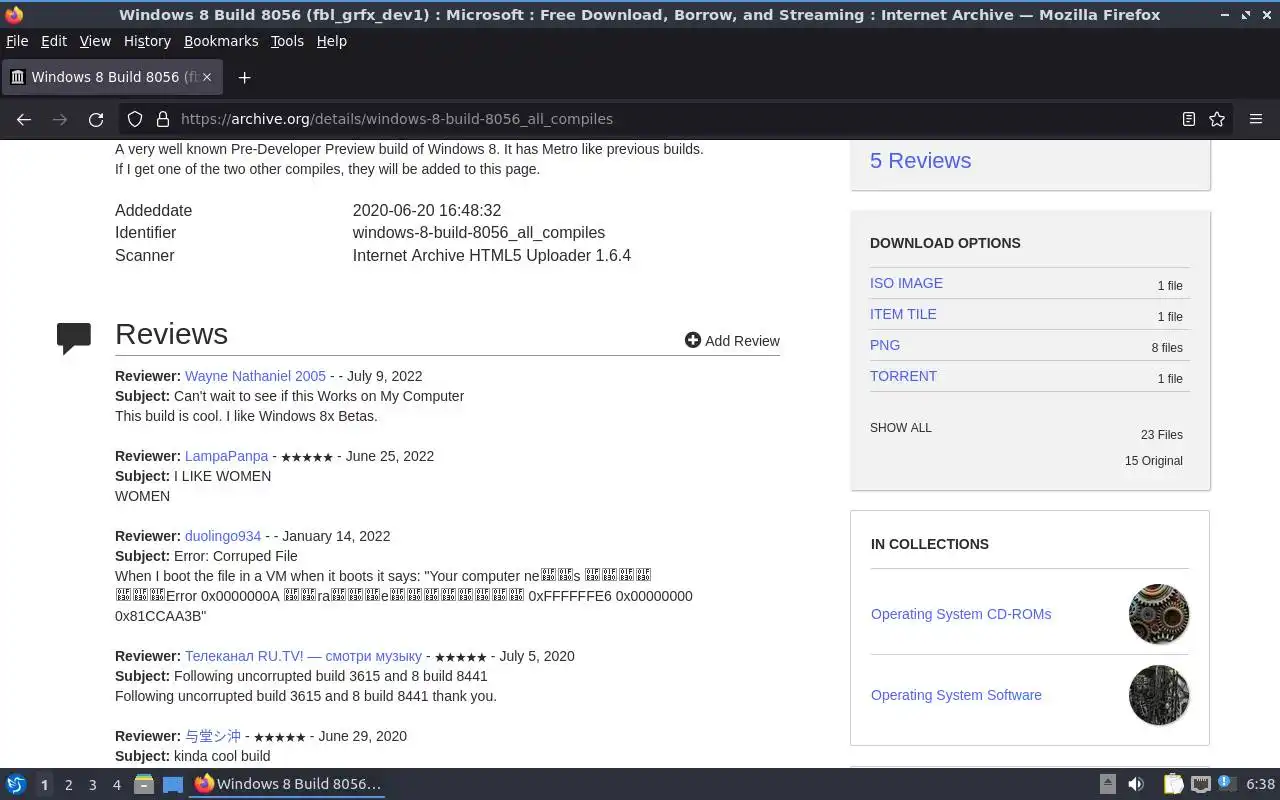Switch to workspace 3
1280x800 pixels.
[92, 785]
